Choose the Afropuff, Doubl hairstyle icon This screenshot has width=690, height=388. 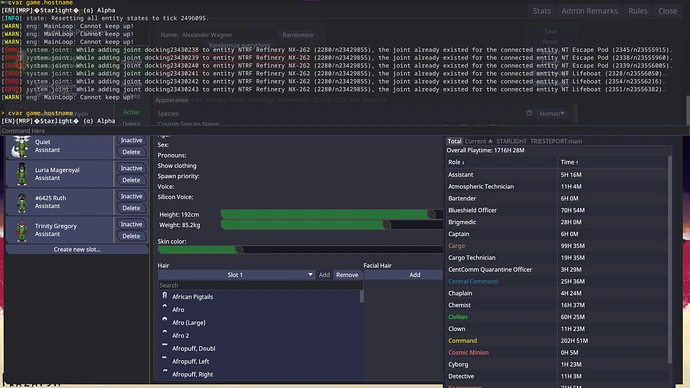[165, 345]
